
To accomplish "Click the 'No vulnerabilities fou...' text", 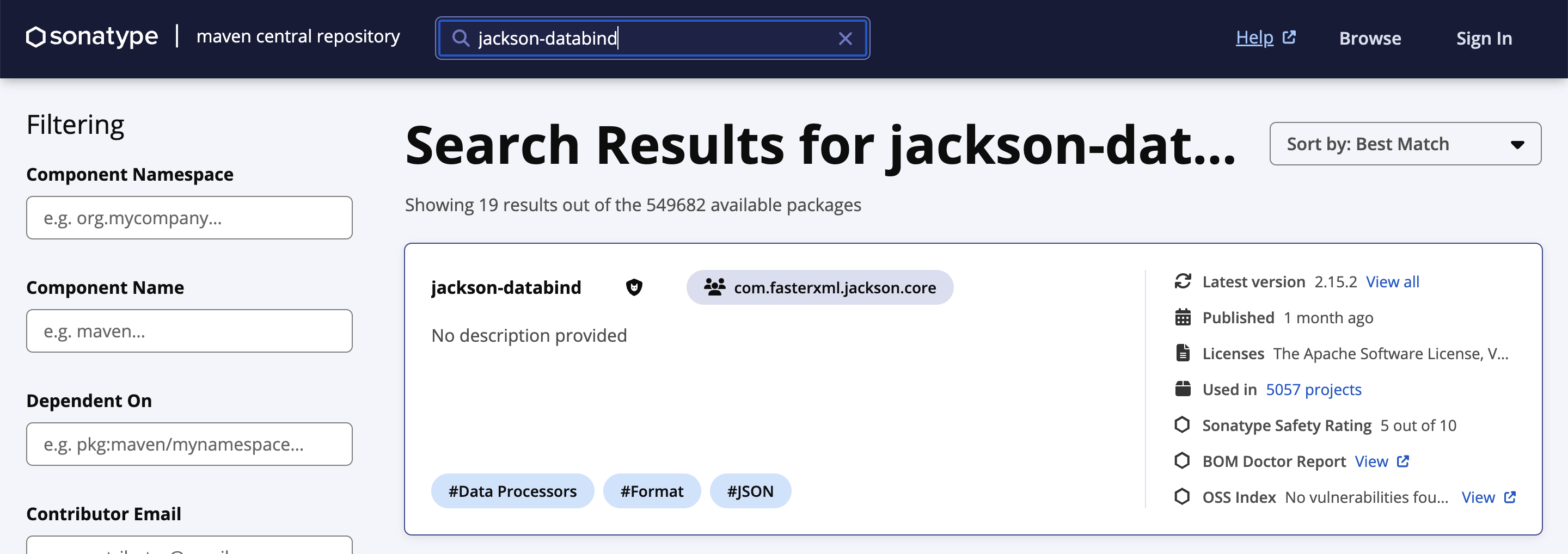I will pyautogui.click(x=1366, y=497).
